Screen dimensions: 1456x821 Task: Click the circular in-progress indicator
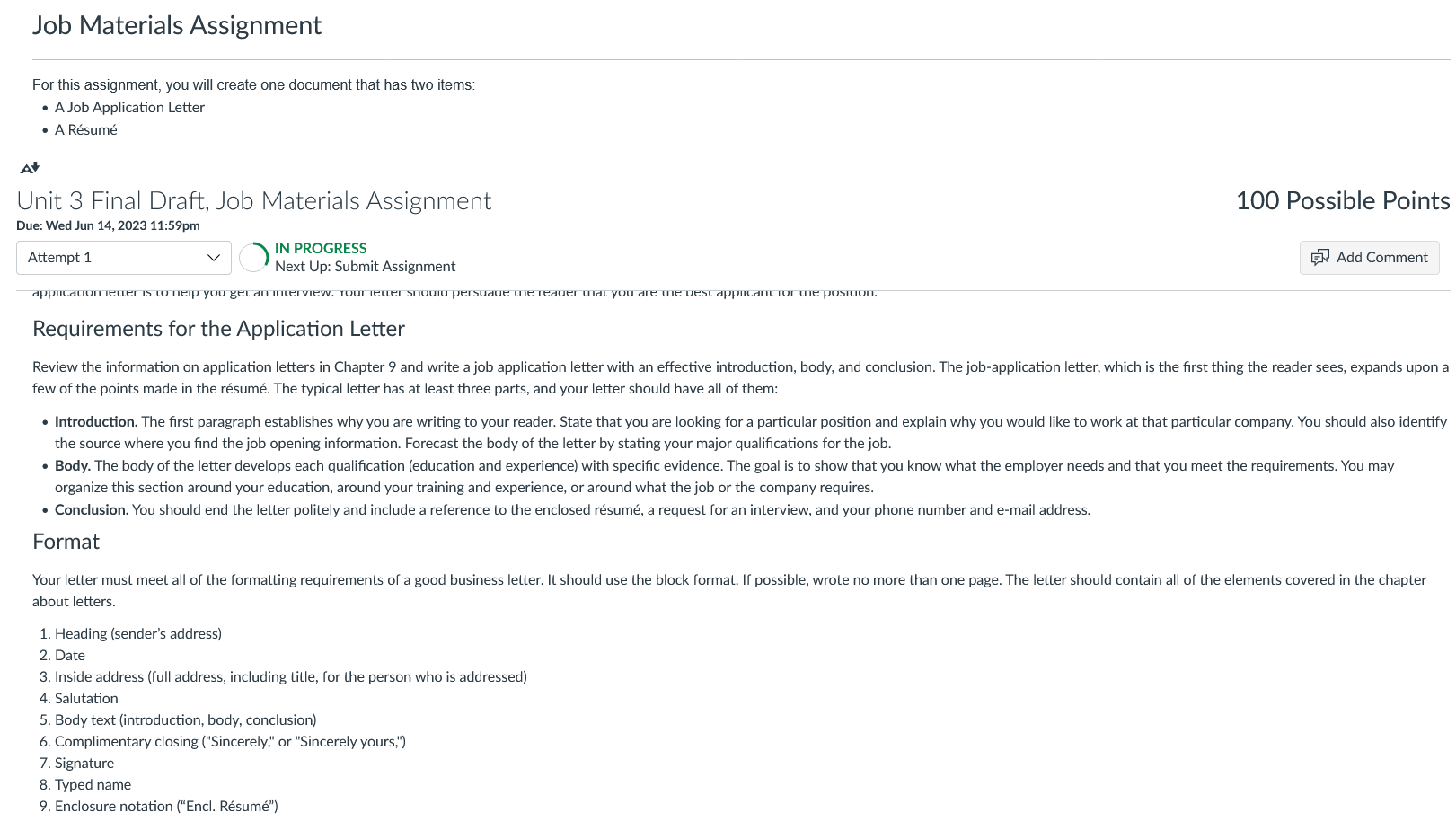tap(254, 258)
